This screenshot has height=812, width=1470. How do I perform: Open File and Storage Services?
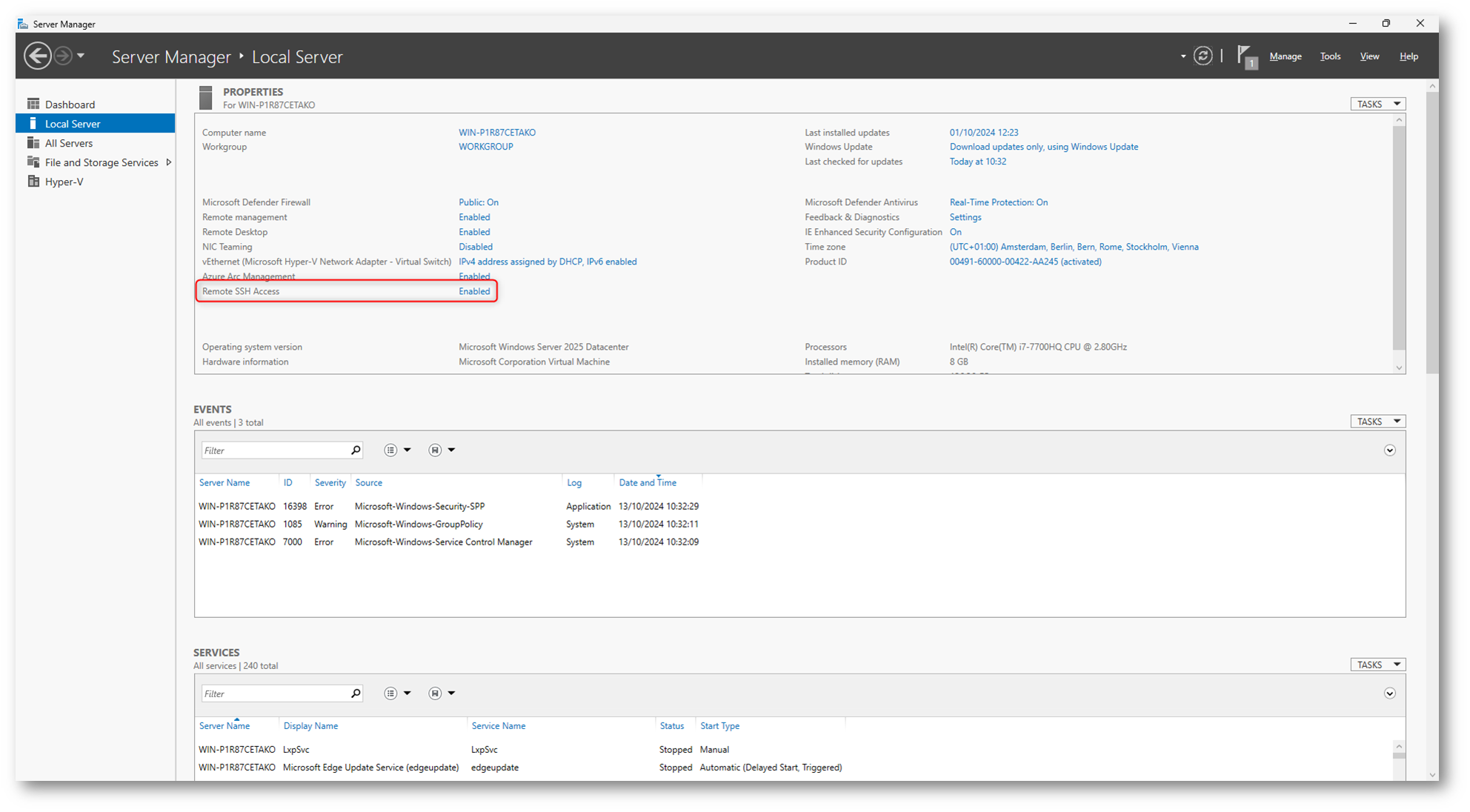coord(102,162)
